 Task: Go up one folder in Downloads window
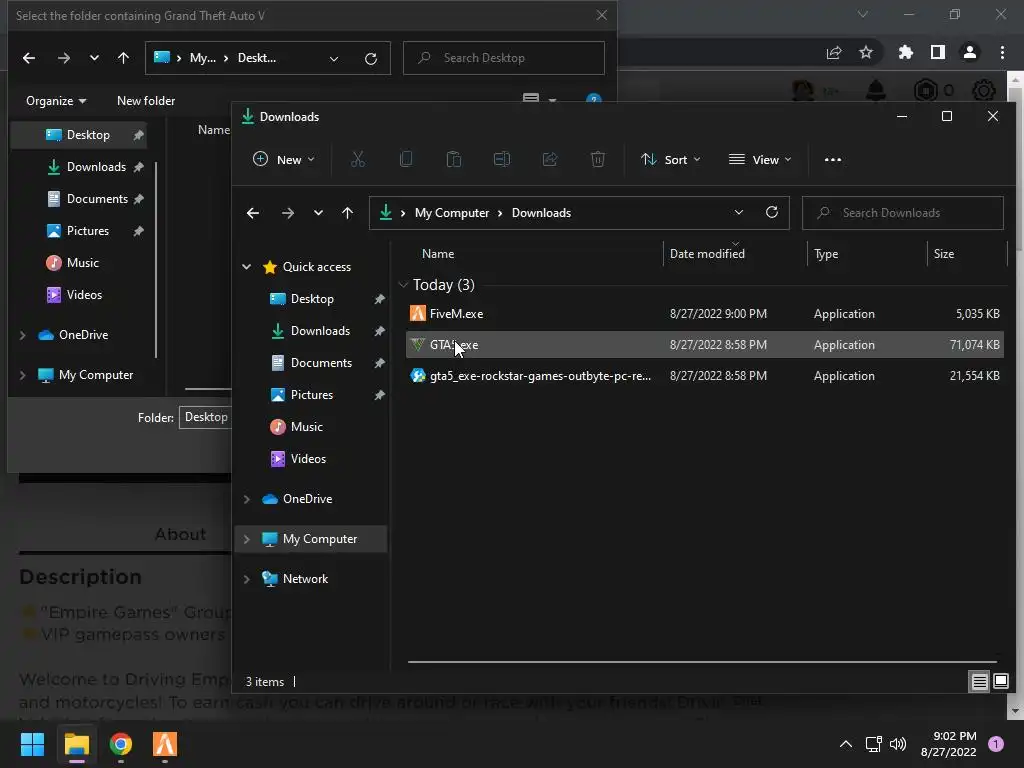click(347, 213)
